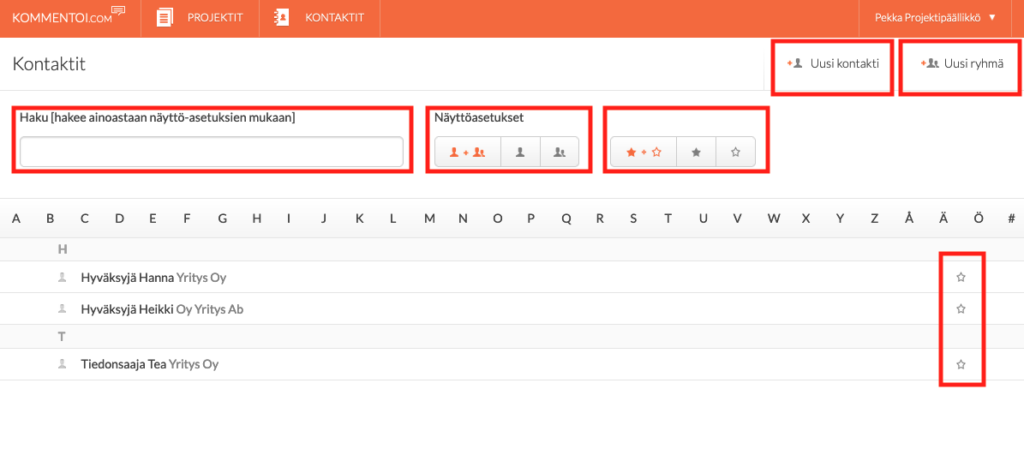The image size is (1024, 461).
Task: Jump to letter K in alphabet index
Action: (359, 219)
